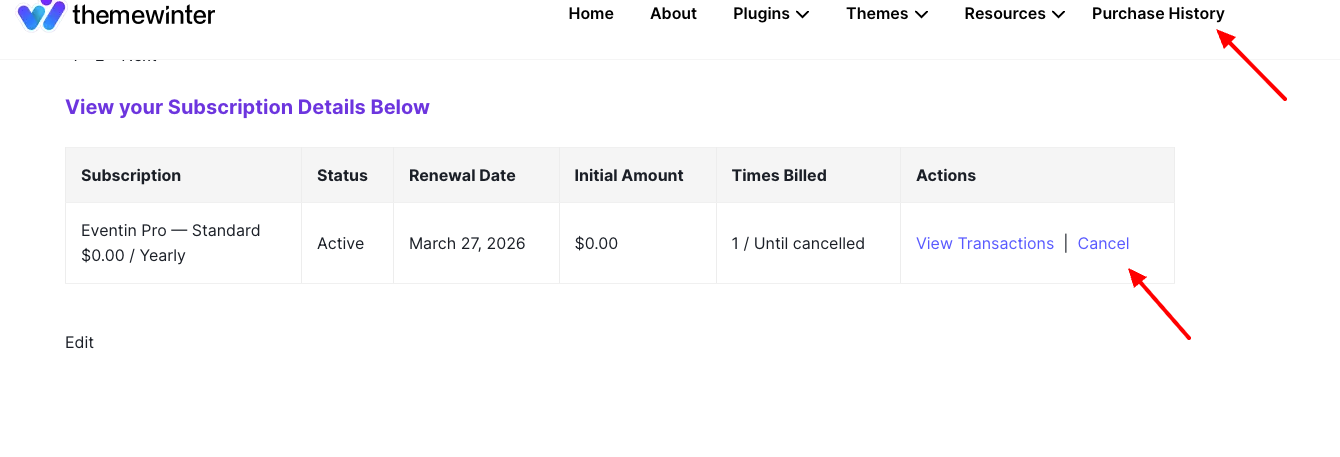Click the Edit link below the table

click(x=79, y=342)
